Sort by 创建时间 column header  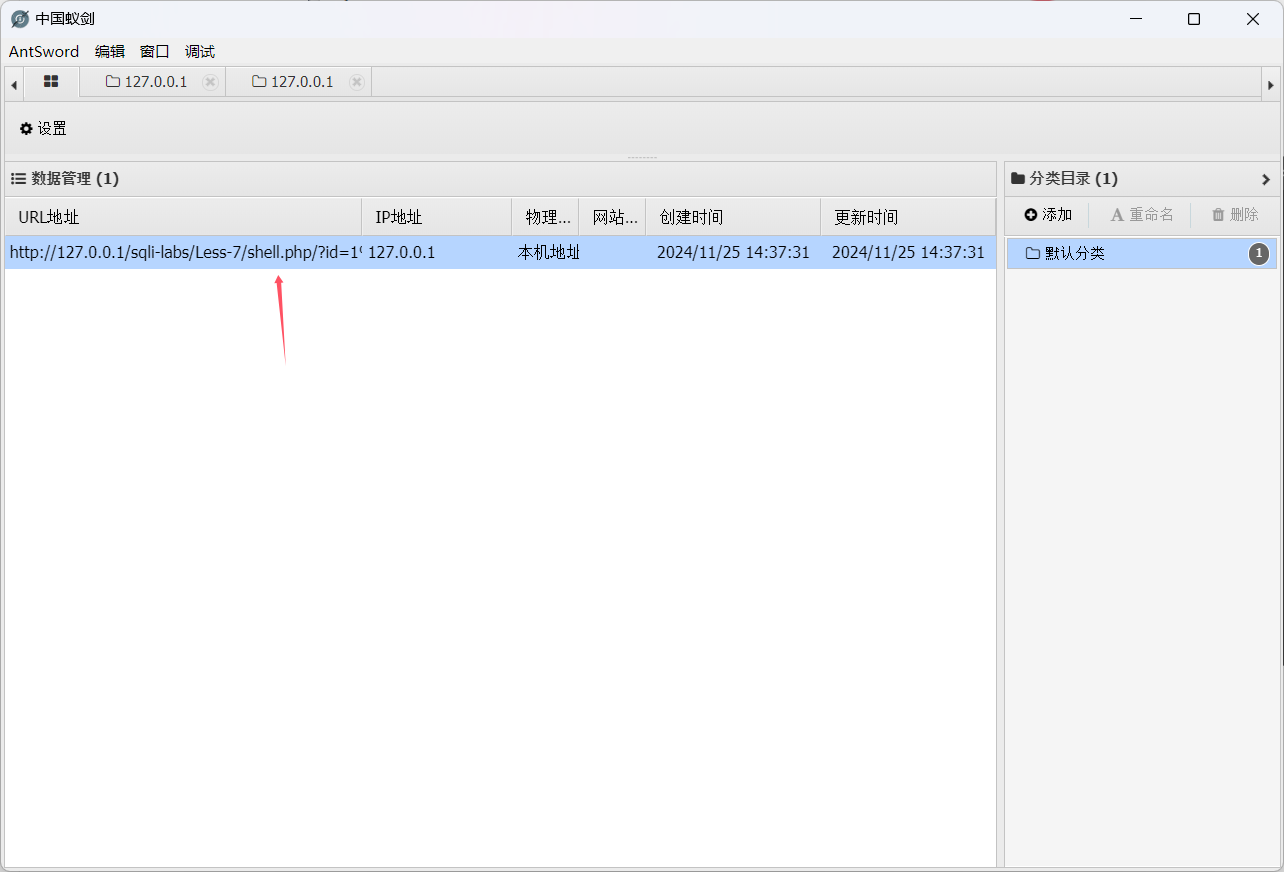pyautogui.click(x=733, y=217)
